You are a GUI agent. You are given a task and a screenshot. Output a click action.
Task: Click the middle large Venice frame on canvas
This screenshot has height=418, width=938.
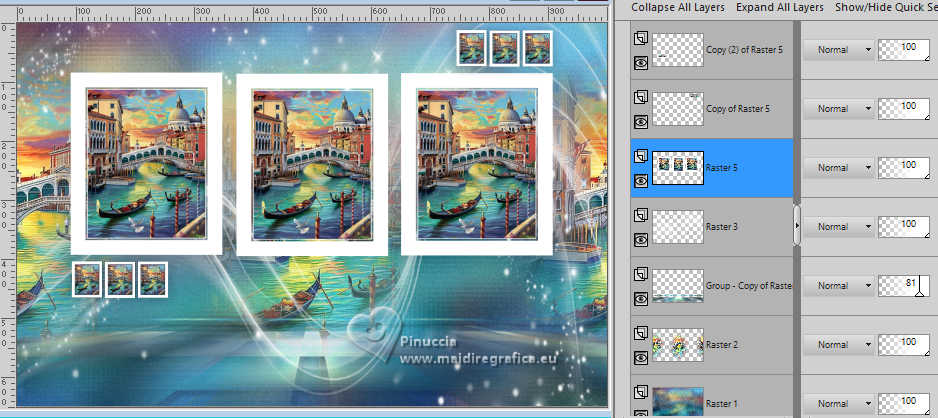pyautogui.click(x=312, y=164)
